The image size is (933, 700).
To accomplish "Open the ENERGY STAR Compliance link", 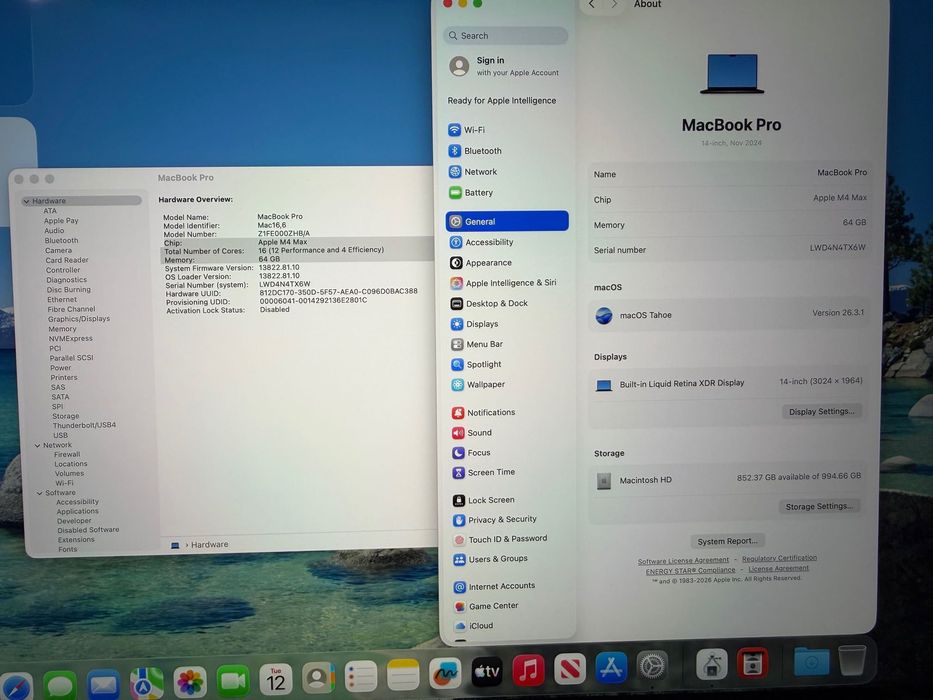I will (x=690, y=571).
